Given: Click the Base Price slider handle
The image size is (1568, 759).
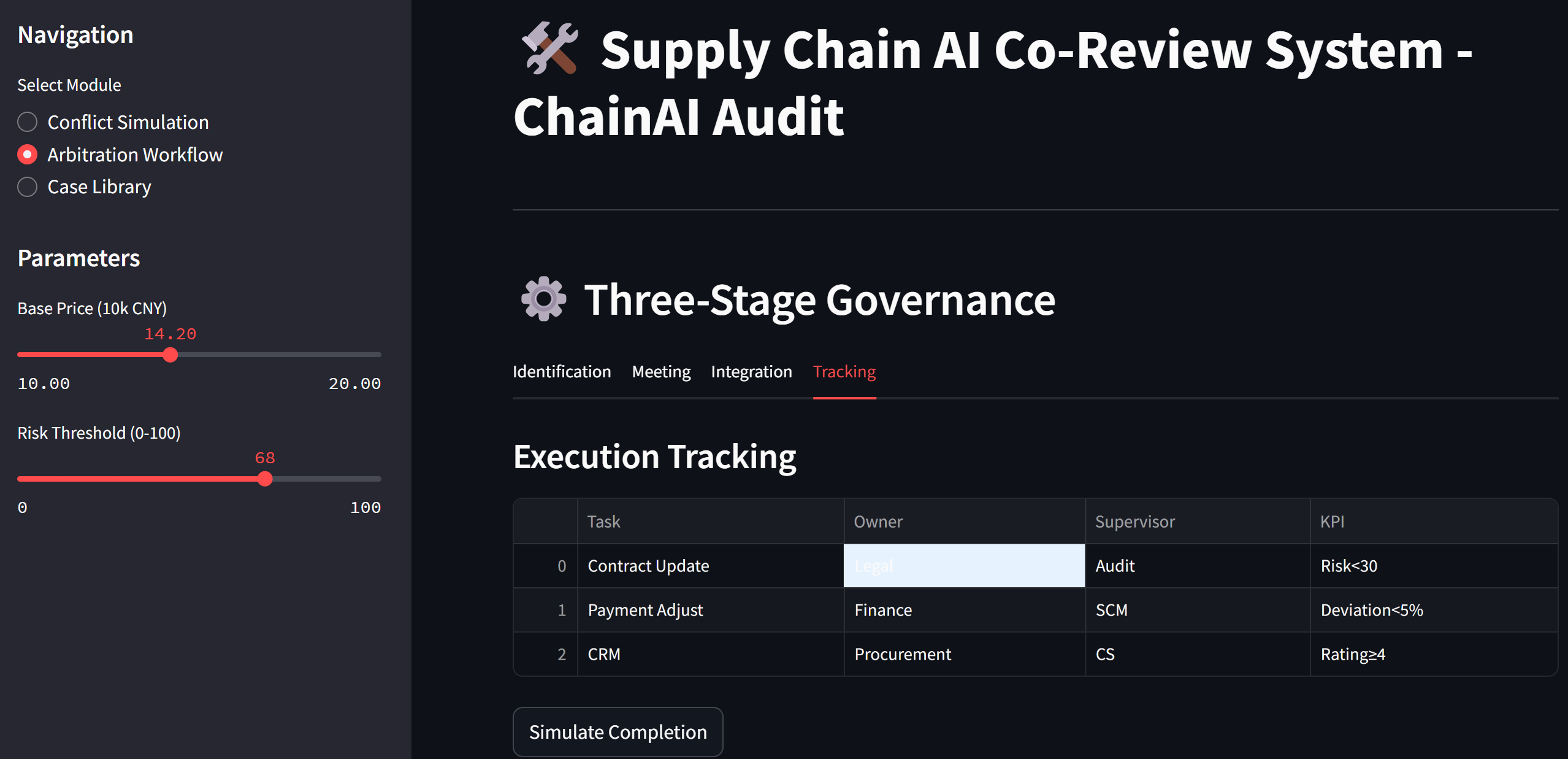Looking at the screenshot, I should (170, 355).
